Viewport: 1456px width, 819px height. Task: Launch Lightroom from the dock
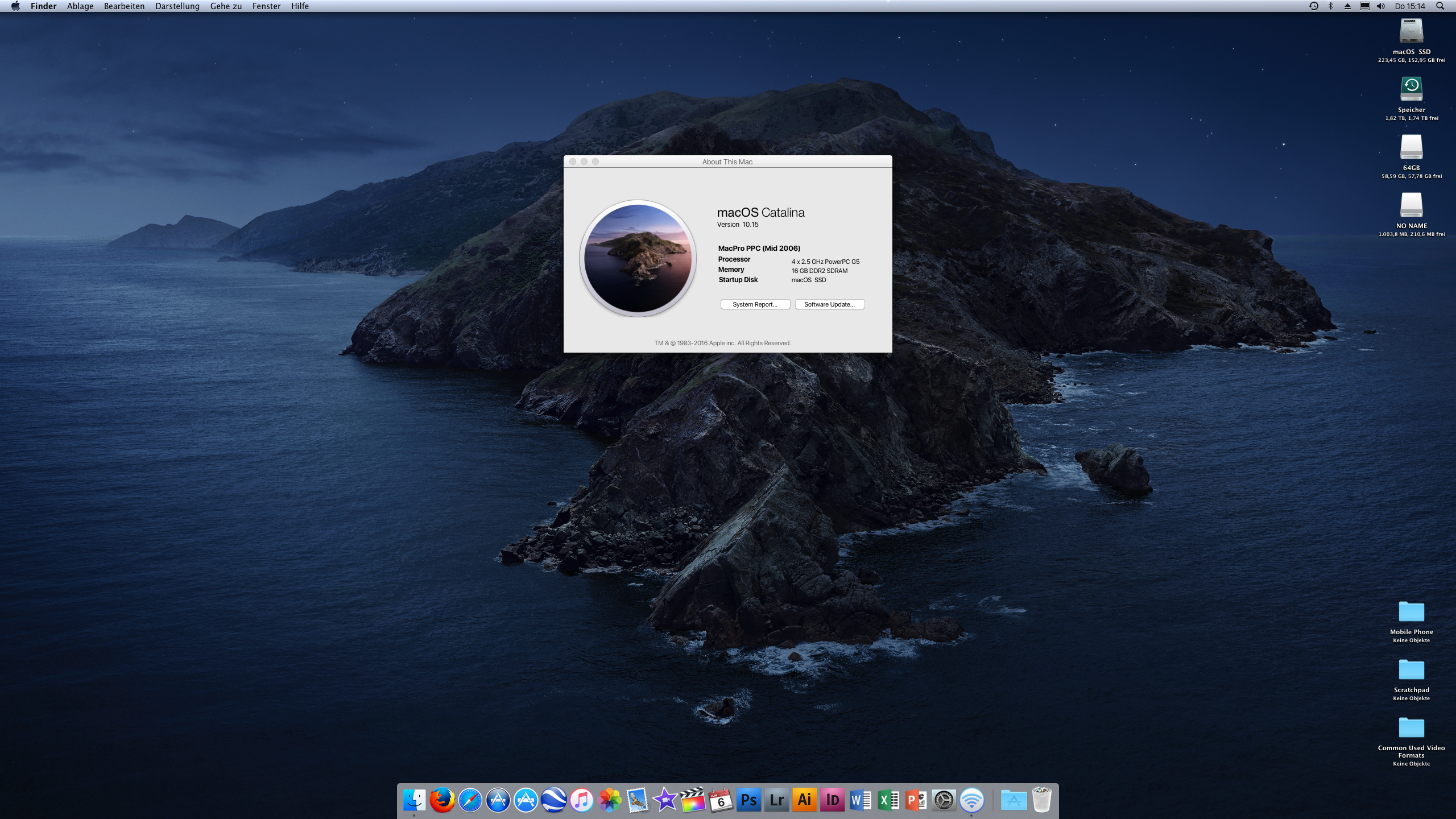coord(777,800)
